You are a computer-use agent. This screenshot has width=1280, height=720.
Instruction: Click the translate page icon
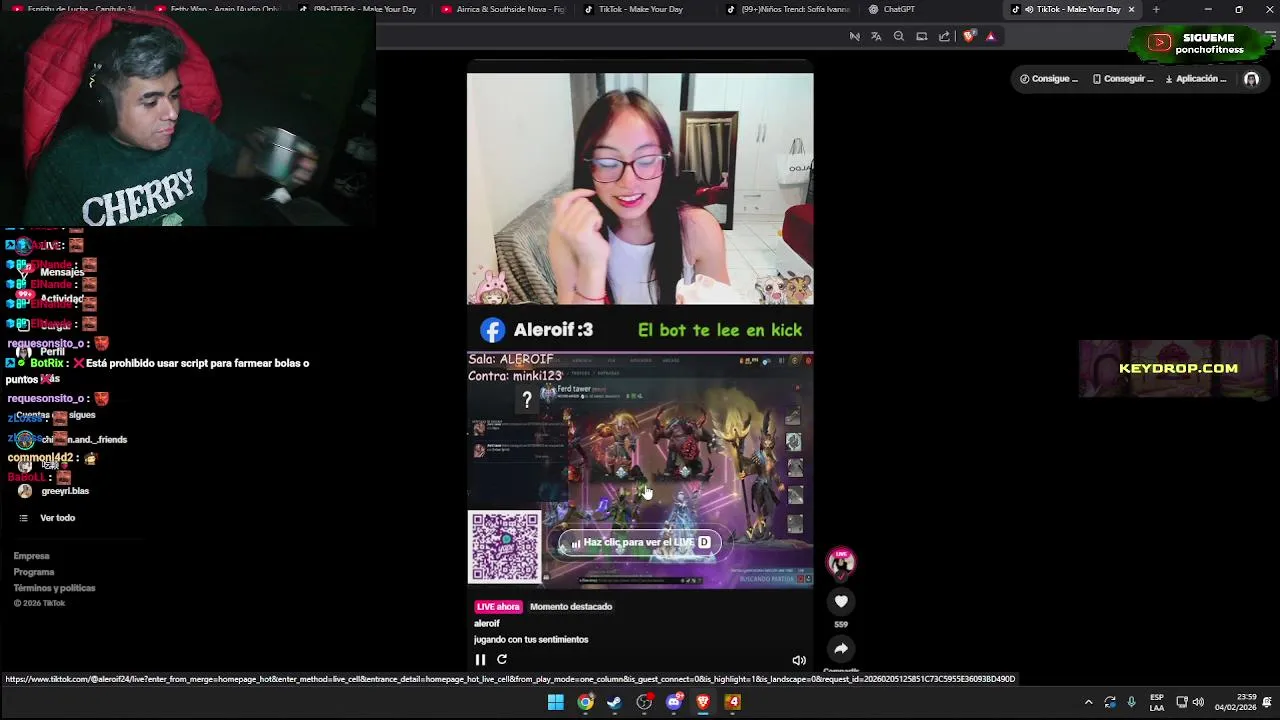click(876, 36)
